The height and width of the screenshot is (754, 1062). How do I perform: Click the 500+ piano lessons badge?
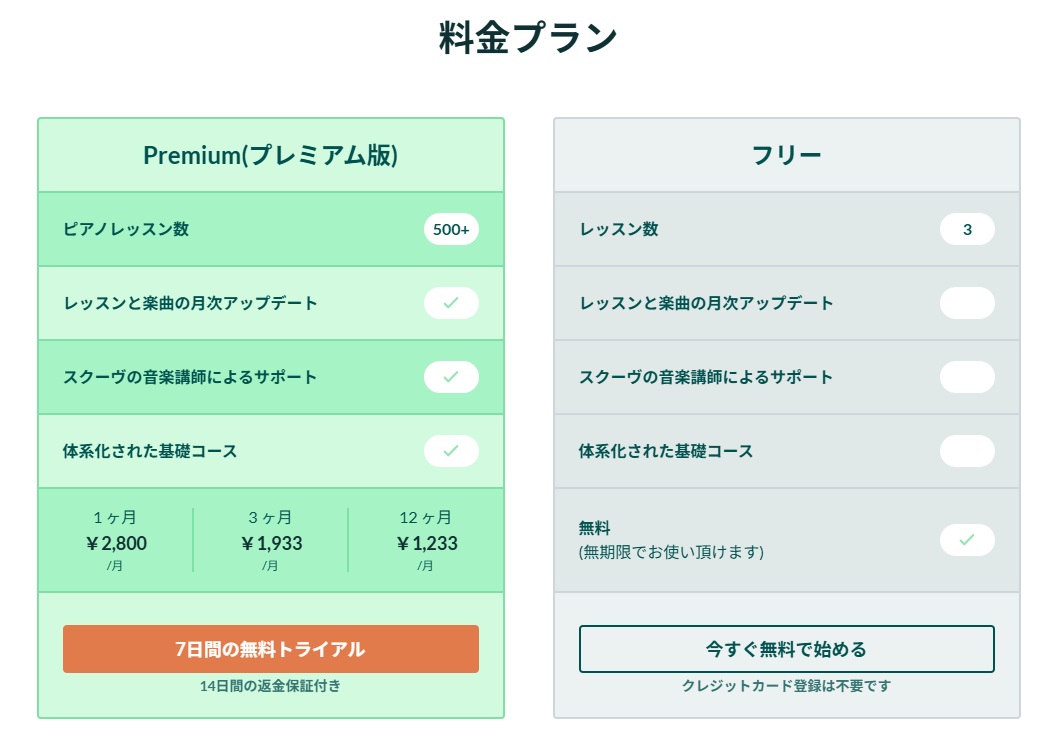(x=451, y=229)
